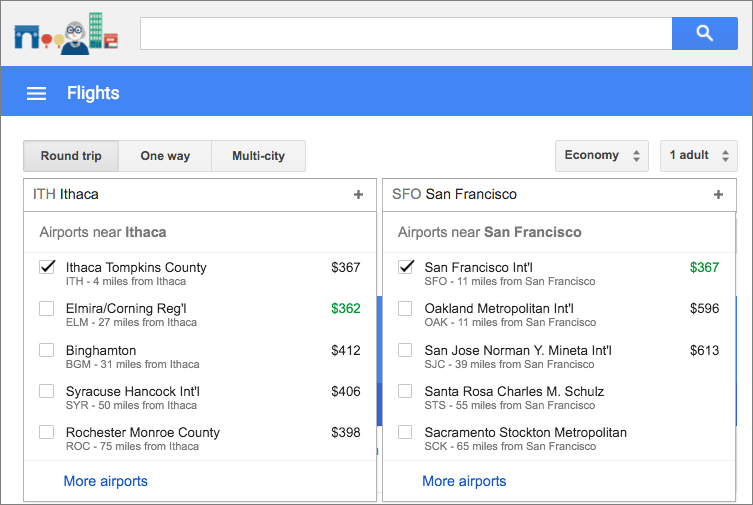Uncheck Ithaca Tompkins County airport
Image resolution: width=753 pixels, height=505 pixels.
click(47, 267)
